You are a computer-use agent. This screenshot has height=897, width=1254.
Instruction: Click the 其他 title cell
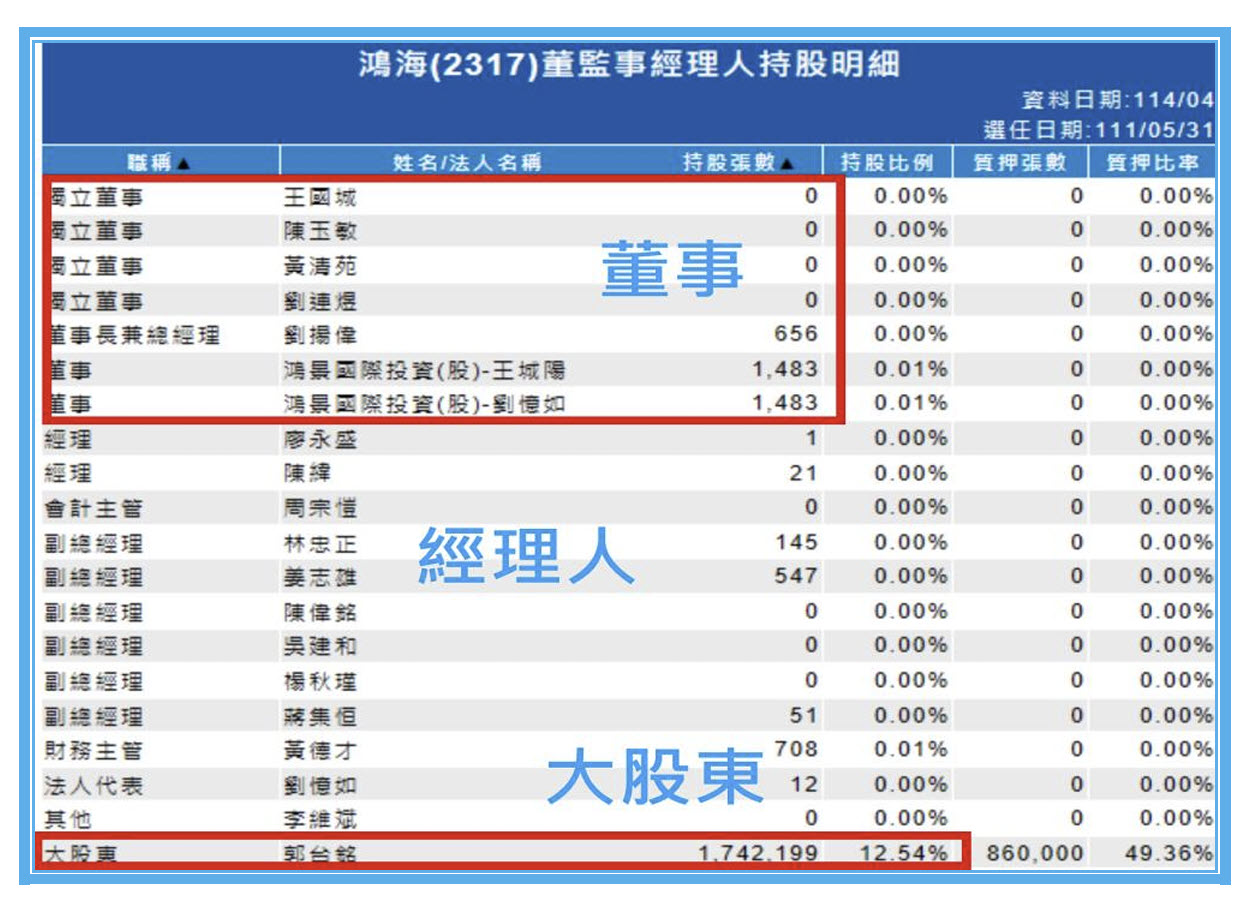tap(68, 819)
